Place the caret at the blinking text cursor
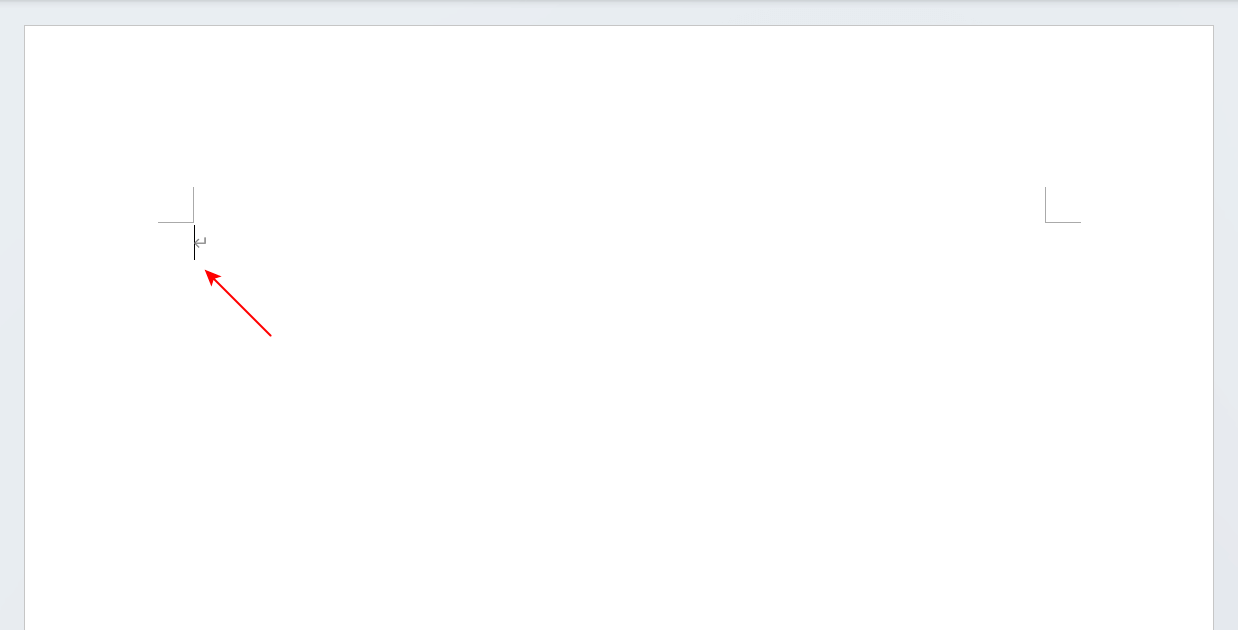Screen dimensions: 1238x630 [x=194, y=243]
